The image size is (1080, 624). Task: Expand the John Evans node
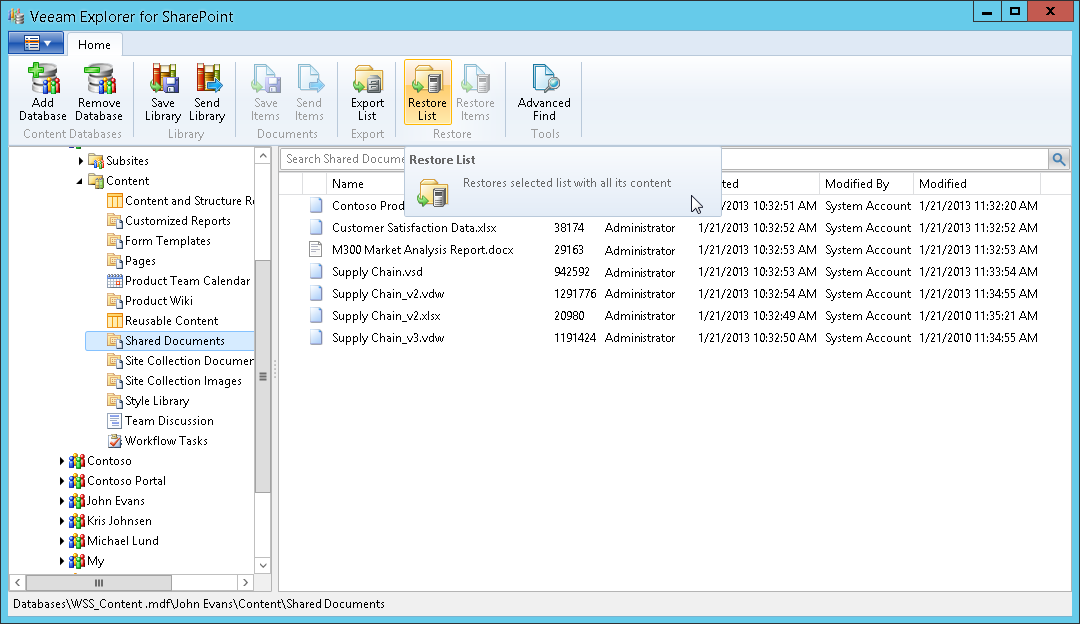coord(61,501)
